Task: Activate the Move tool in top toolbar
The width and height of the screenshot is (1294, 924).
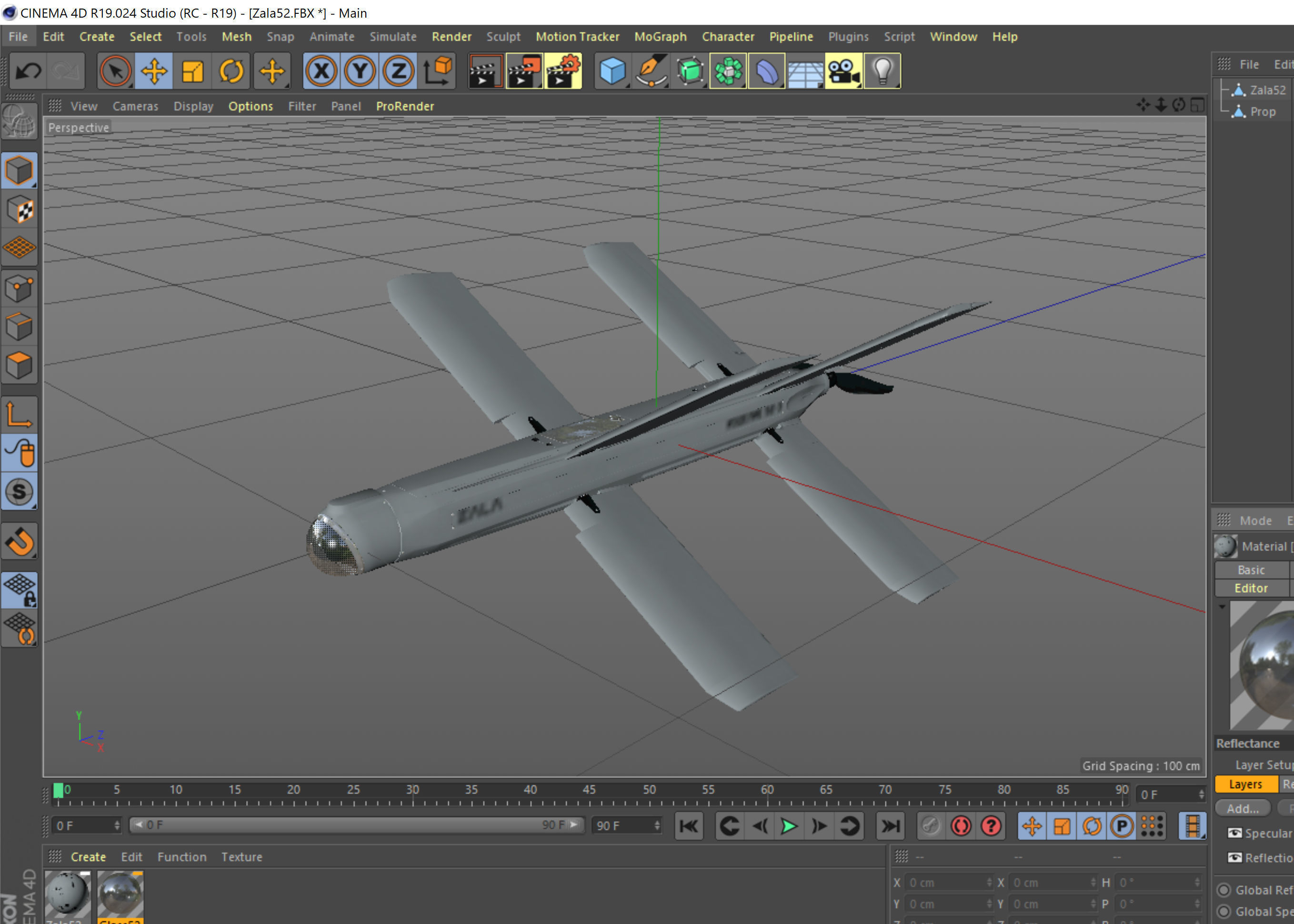Action: [154, 71]
